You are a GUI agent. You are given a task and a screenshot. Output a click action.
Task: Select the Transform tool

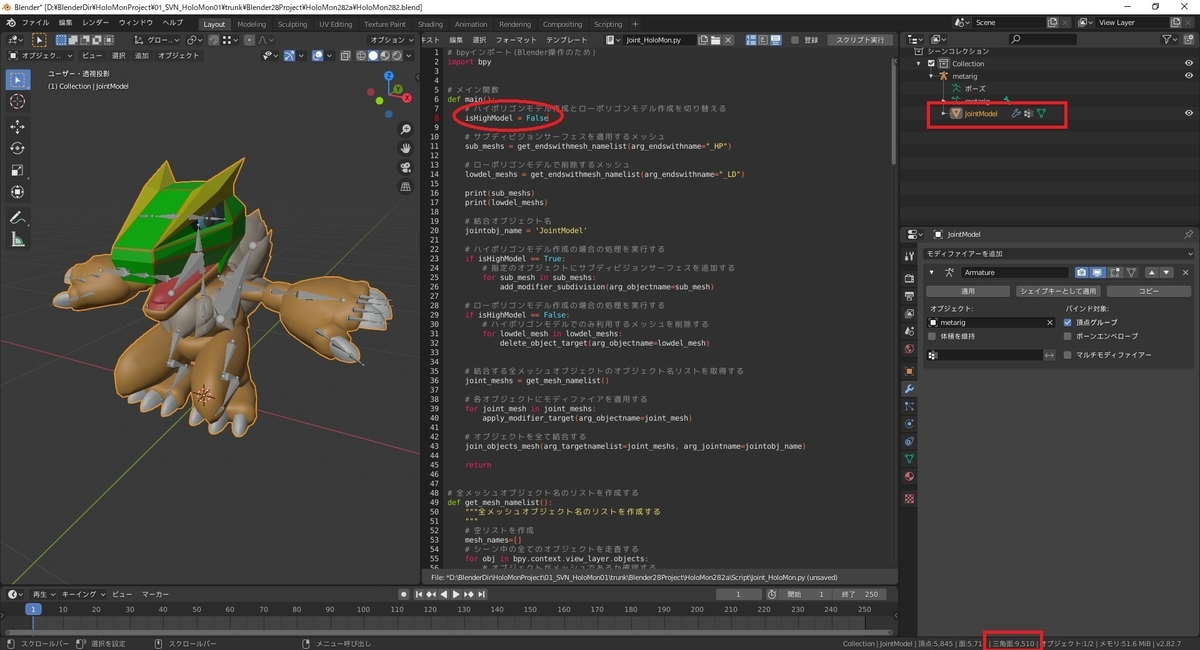(x=18, y=192)
